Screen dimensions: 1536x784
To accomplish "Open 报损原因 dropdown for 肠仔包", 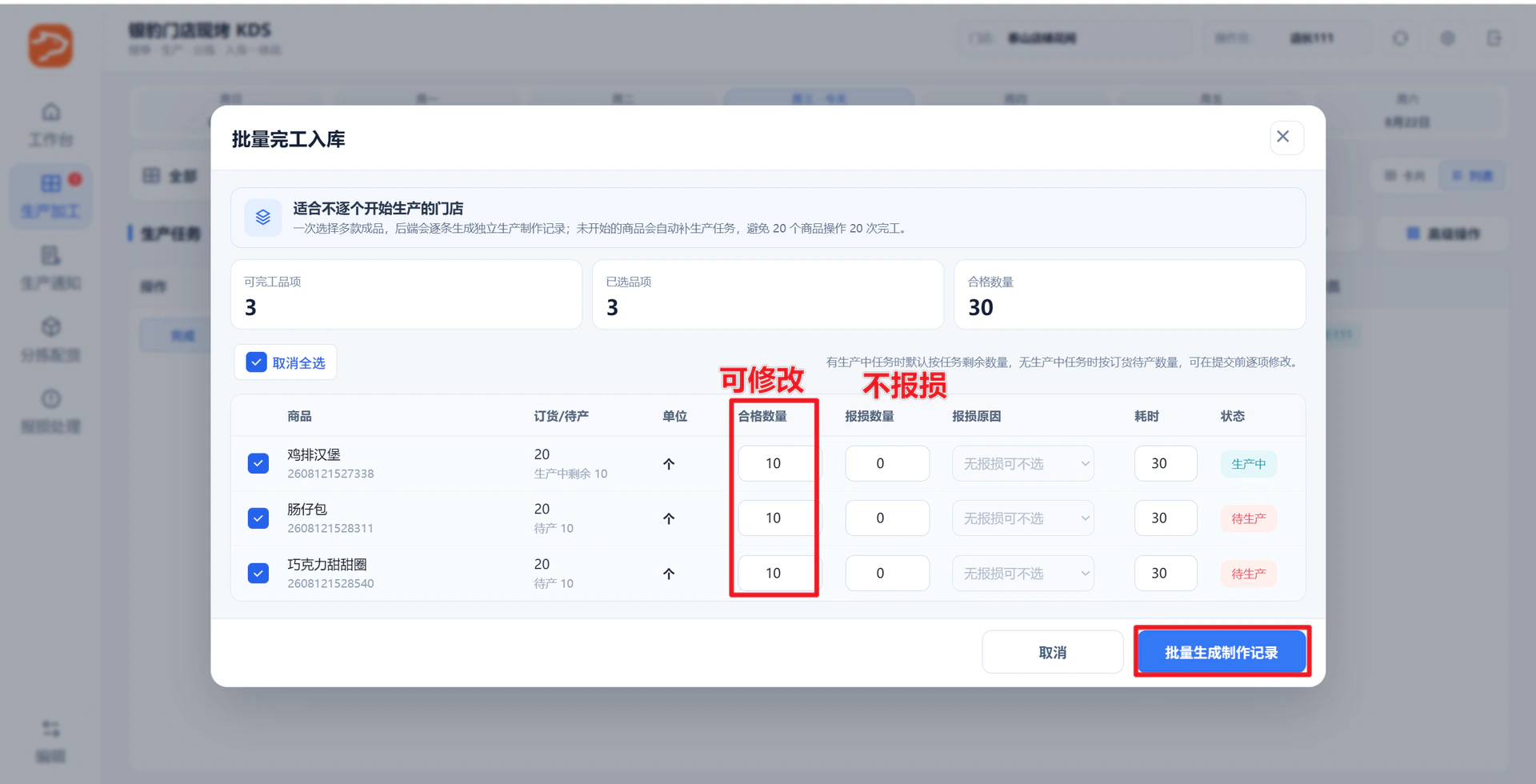I will 1022,518.
